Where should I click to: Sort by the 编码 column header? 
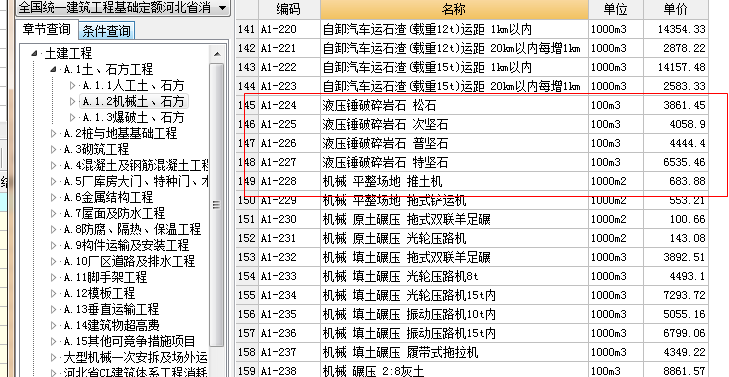(289, 9)
